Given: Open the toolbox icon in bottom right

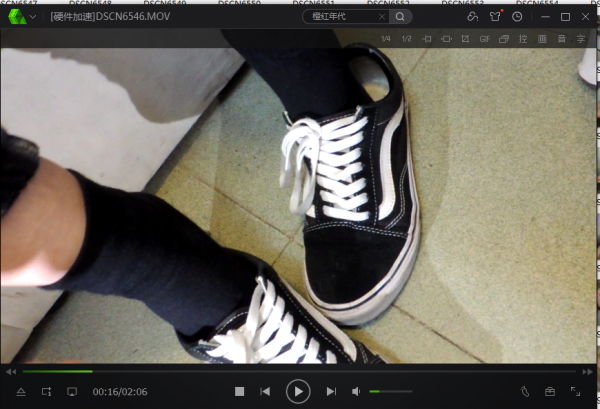Looking at the screenshot, I should (550, 391).
